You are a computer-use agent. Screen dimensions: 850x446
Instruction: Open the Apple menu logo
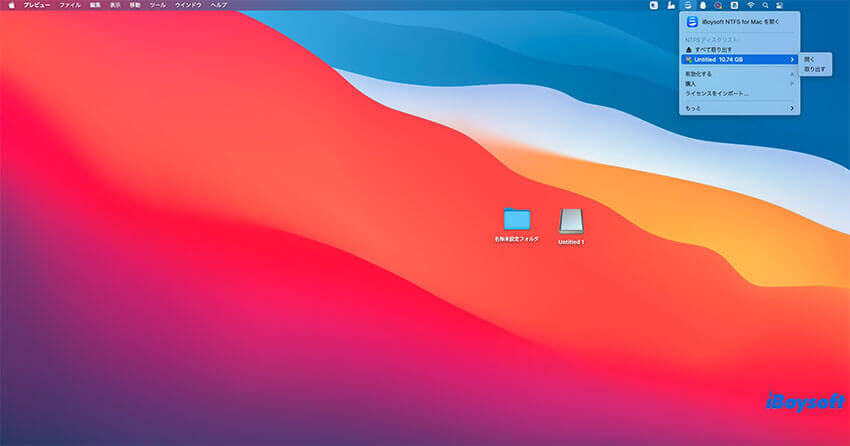pos(12,5)
